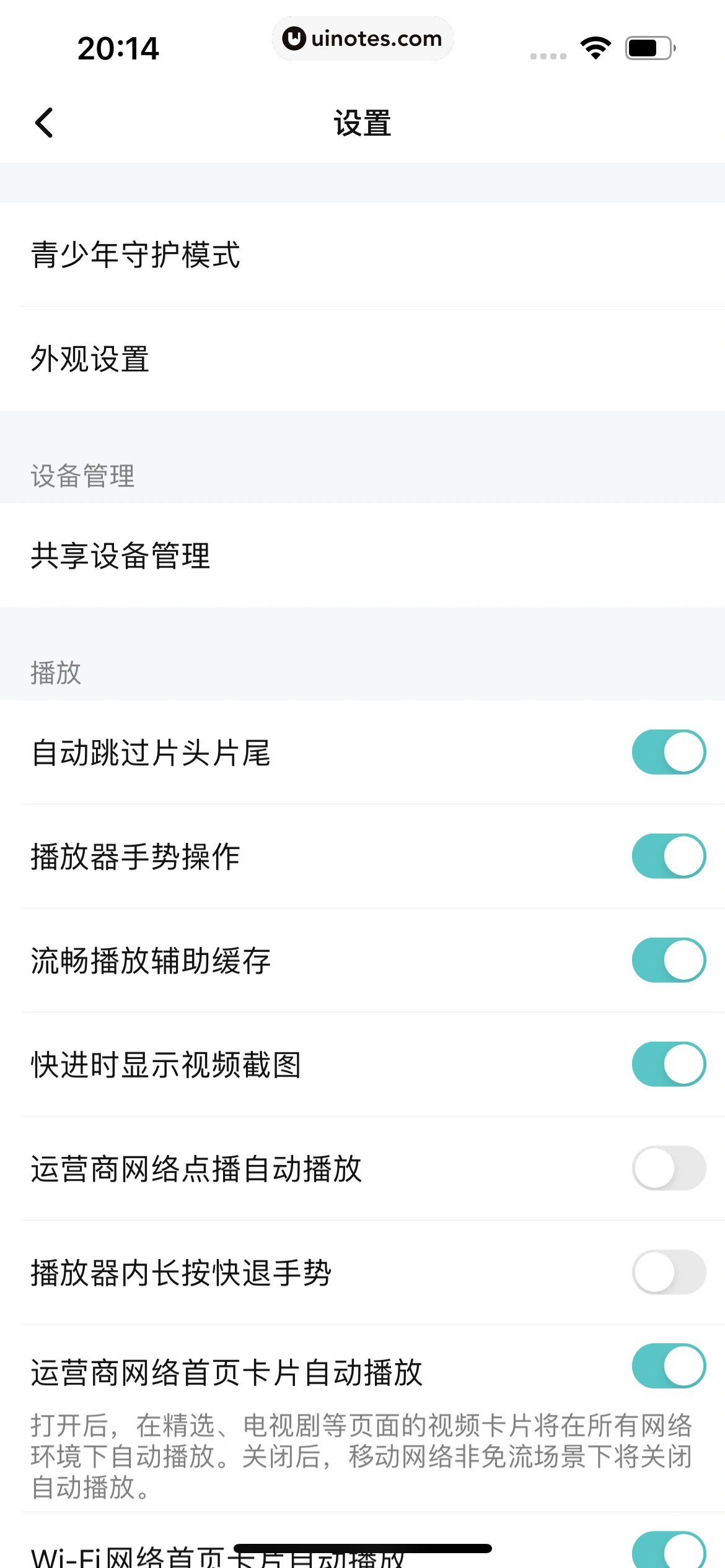Tap the cellular signal dots

548,56
